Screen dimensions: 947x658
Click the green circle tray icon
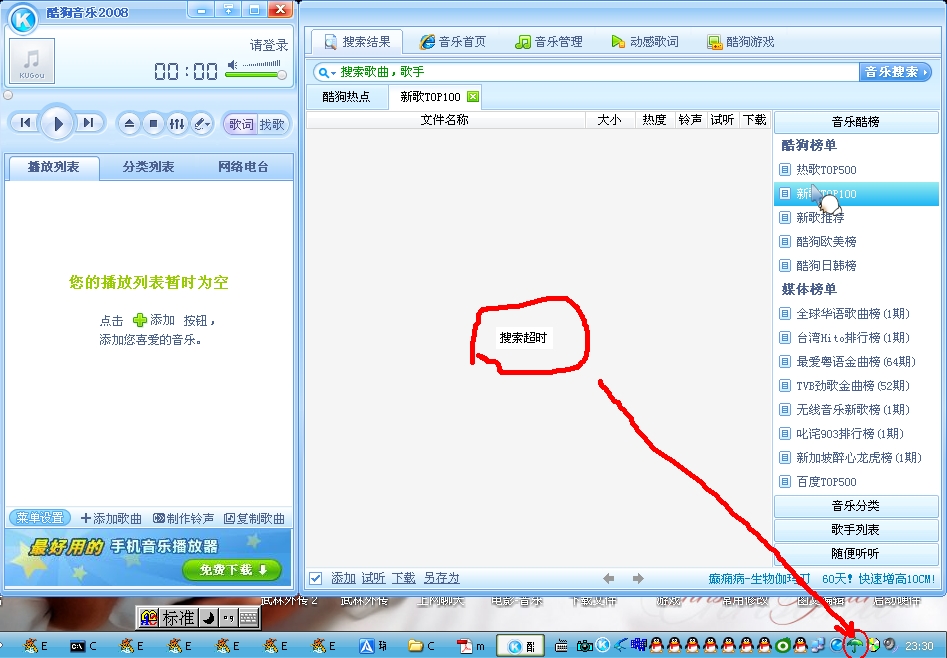(x=783, y=645)
